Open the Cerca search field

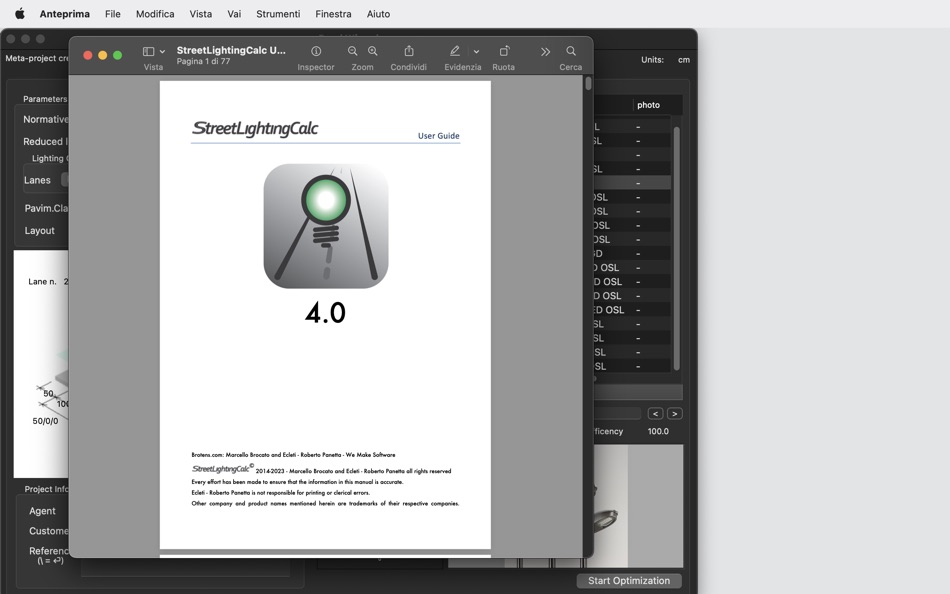pos(571,52)
